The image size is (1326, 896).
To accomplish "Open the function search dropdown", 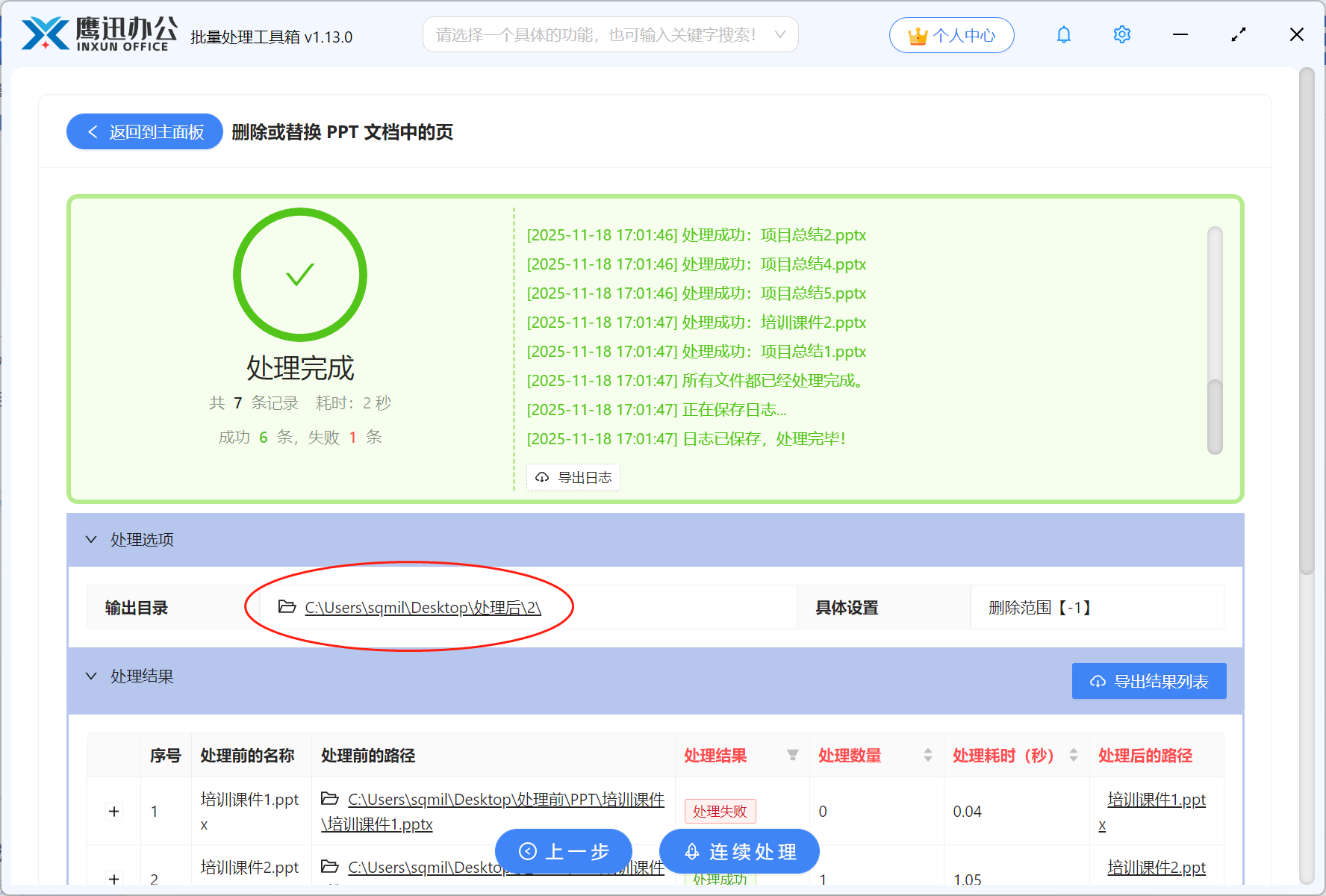I will (x=779, y=34).
